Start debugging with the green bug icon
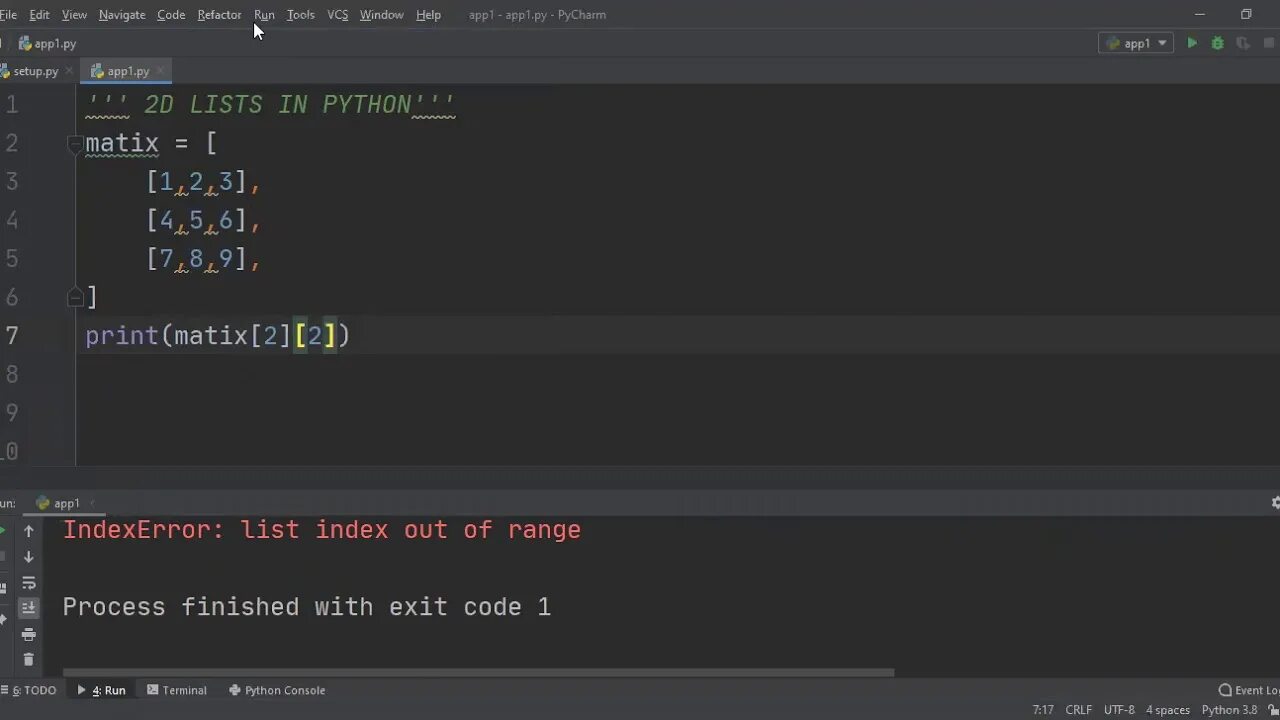Image resolution: width=1280 pixels, height=720 pixels. [x=1217, y=43]
